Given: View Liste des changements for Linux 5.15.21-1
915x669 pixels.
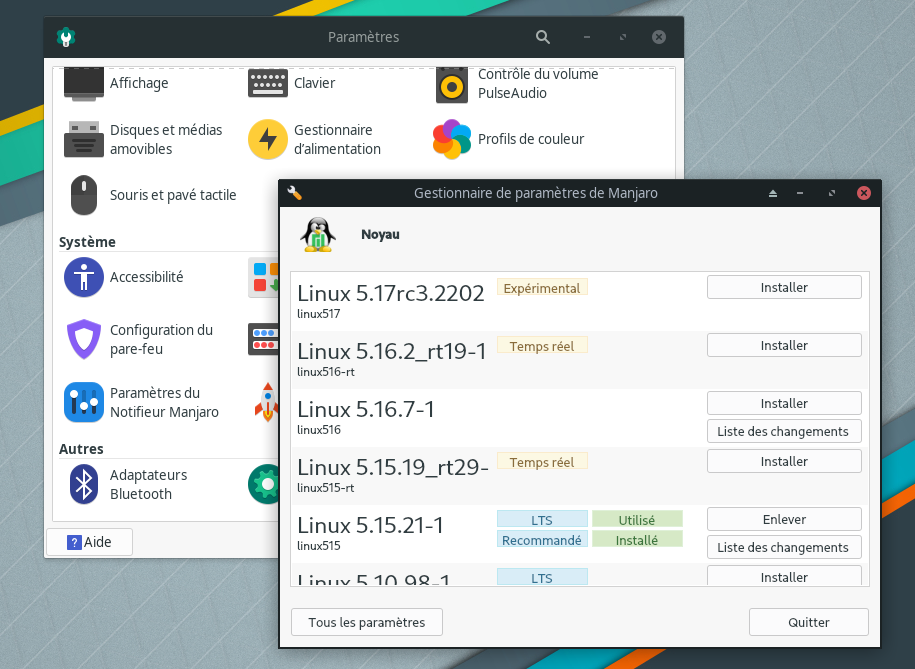Looking at the screenshot, I should pyautogui.click(x=784, y=547).
